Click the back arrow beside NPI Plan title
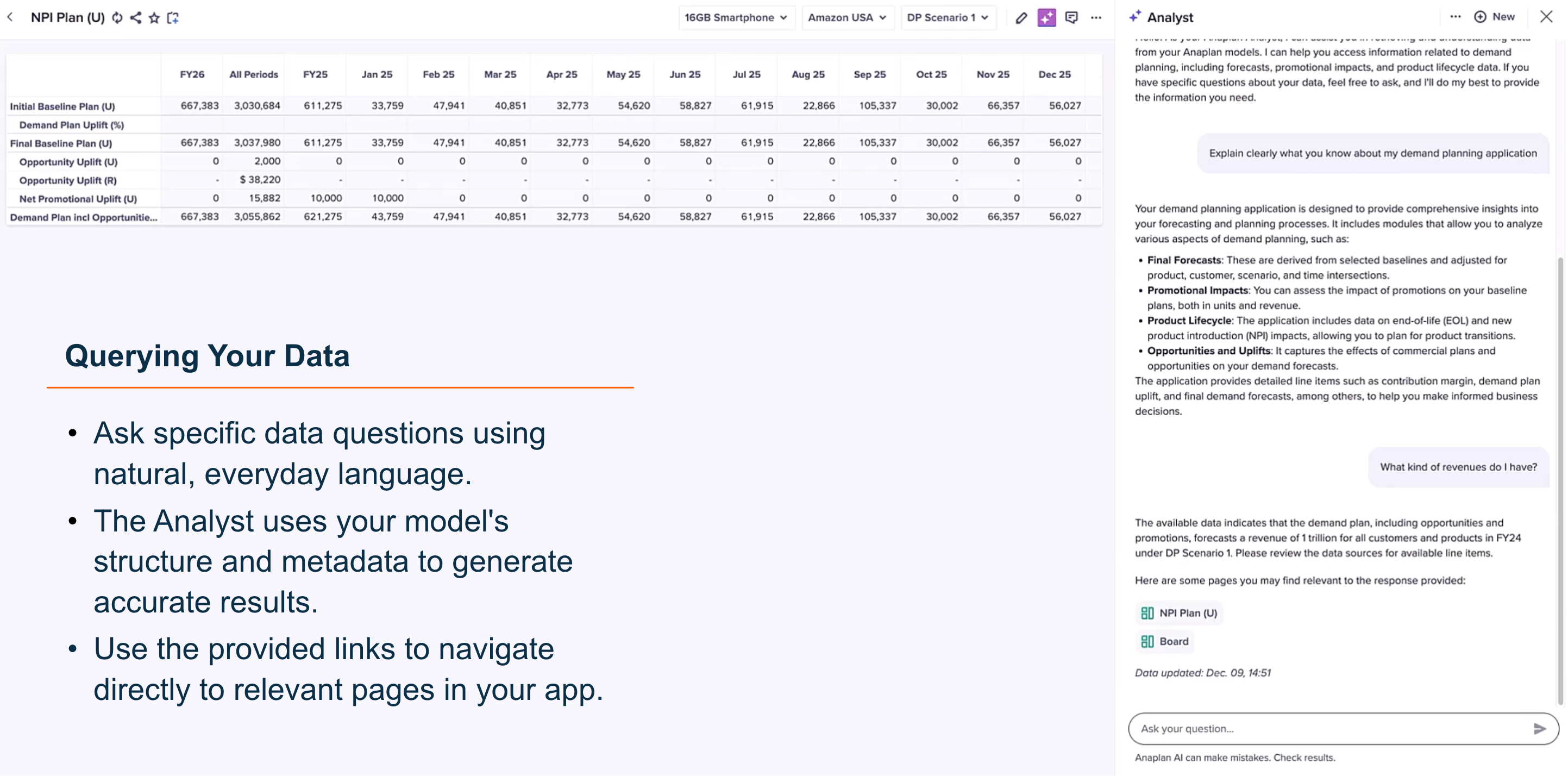 pos(10,17)
